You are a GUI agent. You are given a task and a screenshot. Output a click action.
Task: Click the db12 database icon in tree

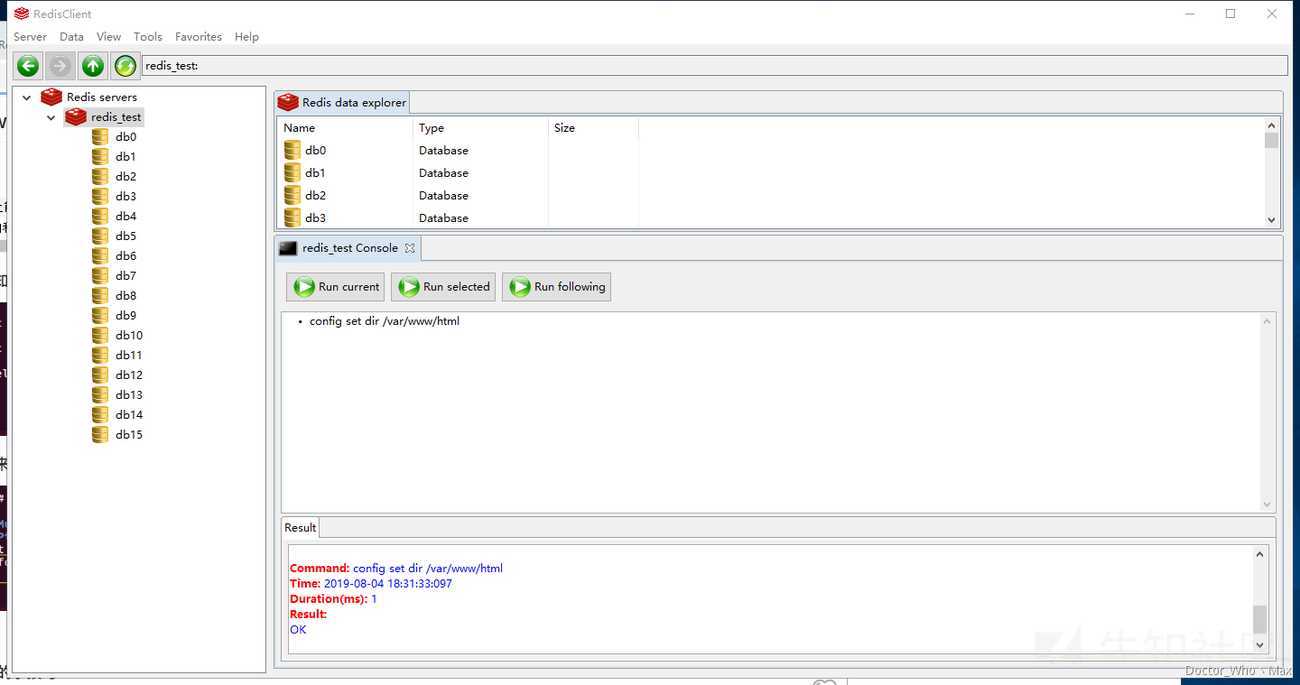[100, 375]
